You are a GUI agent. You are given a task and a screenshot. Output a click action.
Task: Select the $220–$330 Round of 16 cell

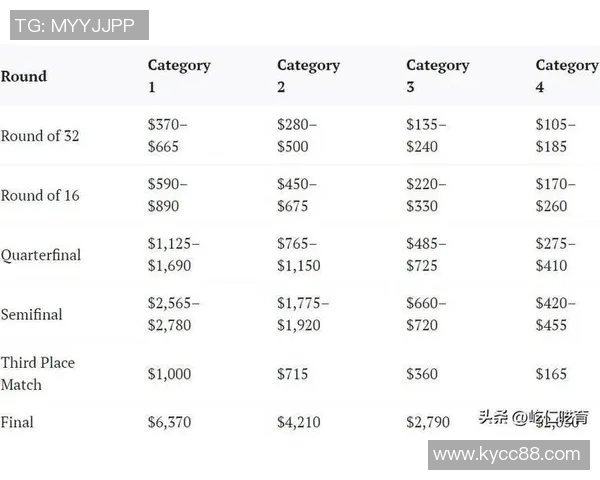pos(426,195)
